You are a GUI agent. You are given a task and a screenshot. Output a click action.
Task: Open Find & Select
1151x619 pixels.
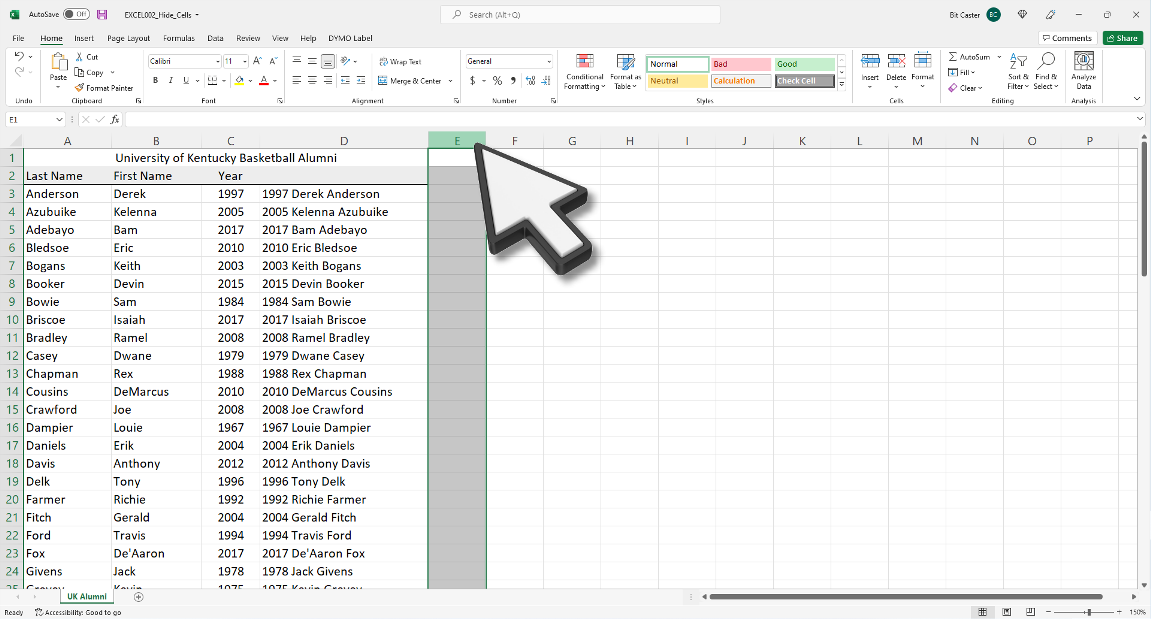click(x=1045, y=71)
